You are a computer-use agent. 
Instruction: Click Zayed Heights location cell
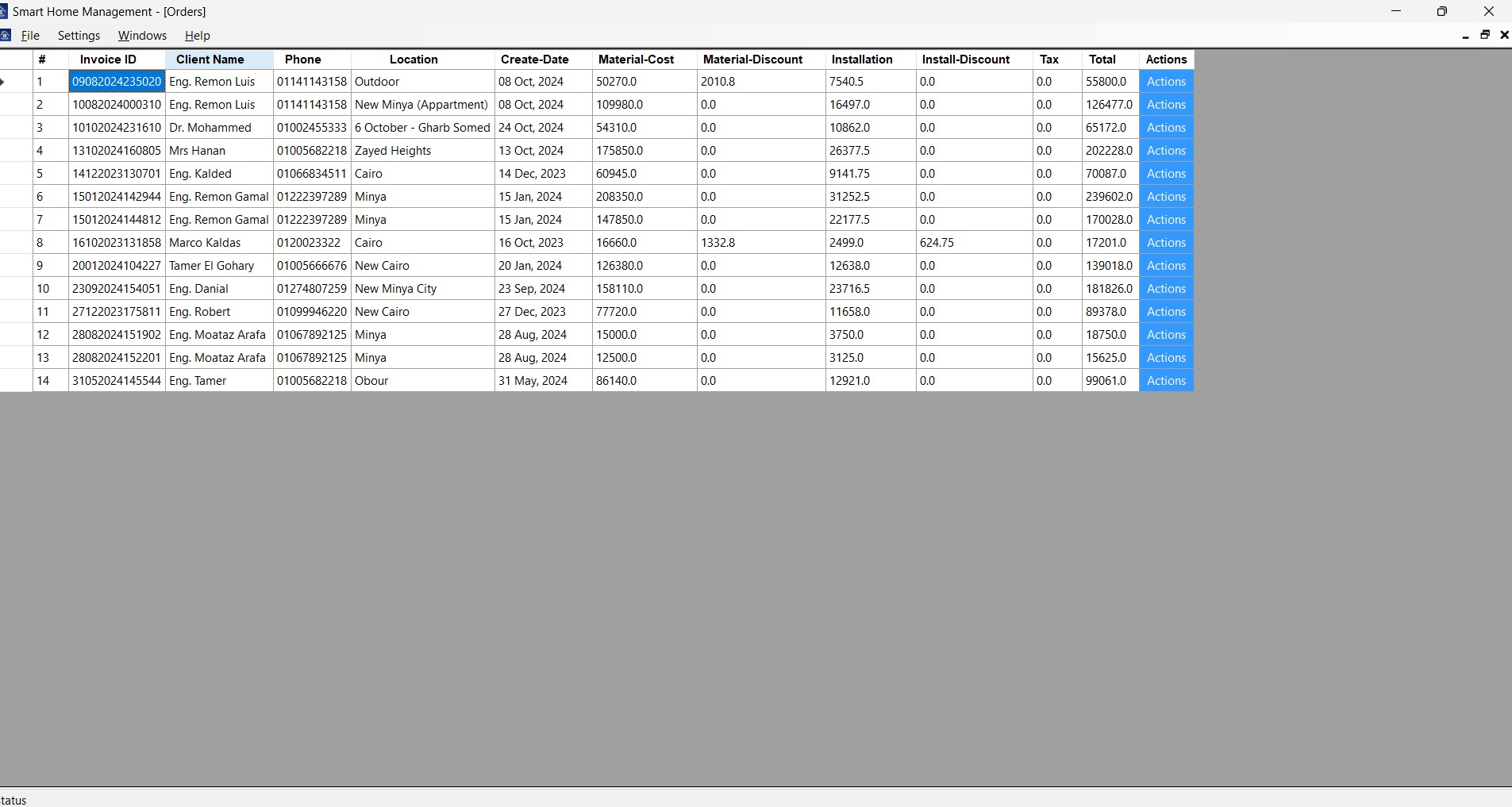coord(422,151)
